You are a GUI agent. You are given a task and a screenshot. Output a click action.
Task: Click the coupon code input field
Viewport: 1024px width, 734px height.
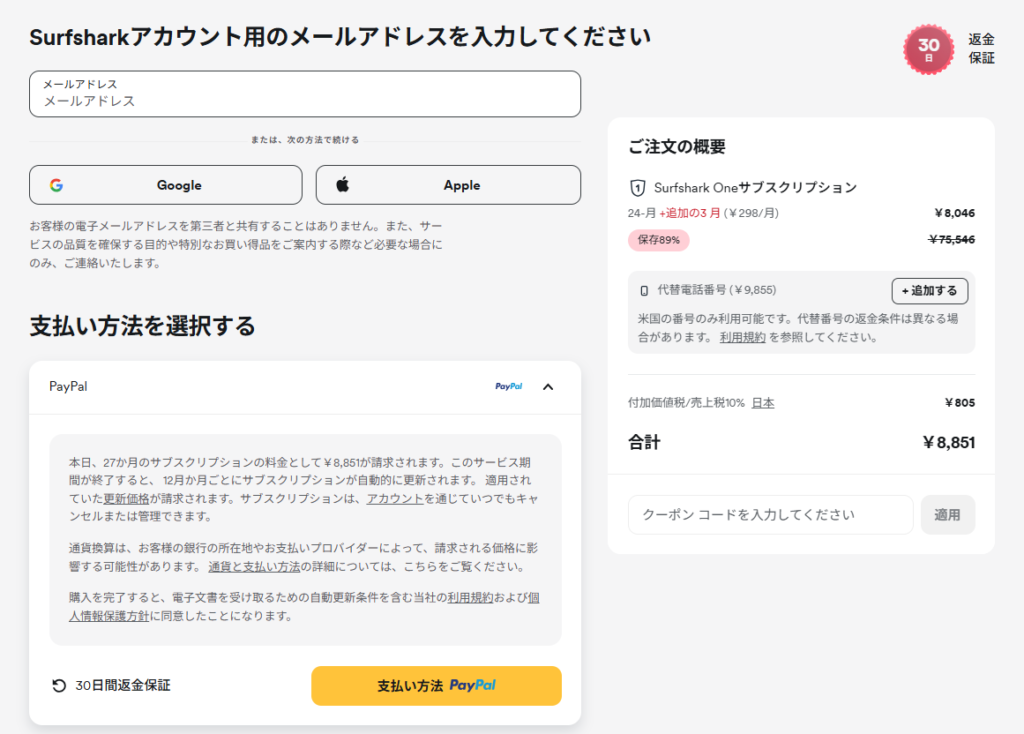[771, 515]
